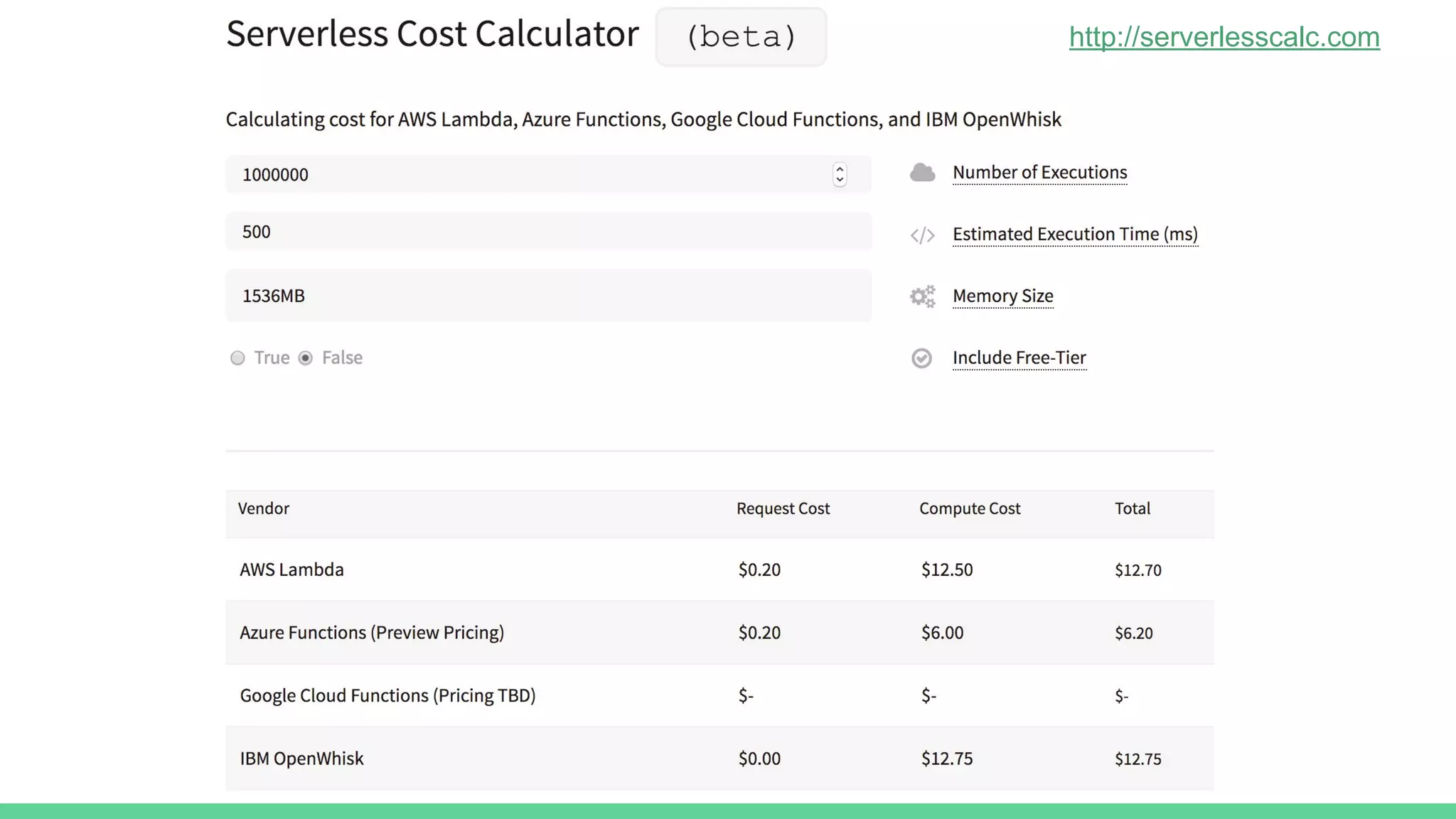1456x819 pixels.
Task: Click IBM OpenWhisk compute cost $12.75
Action: 947,759
